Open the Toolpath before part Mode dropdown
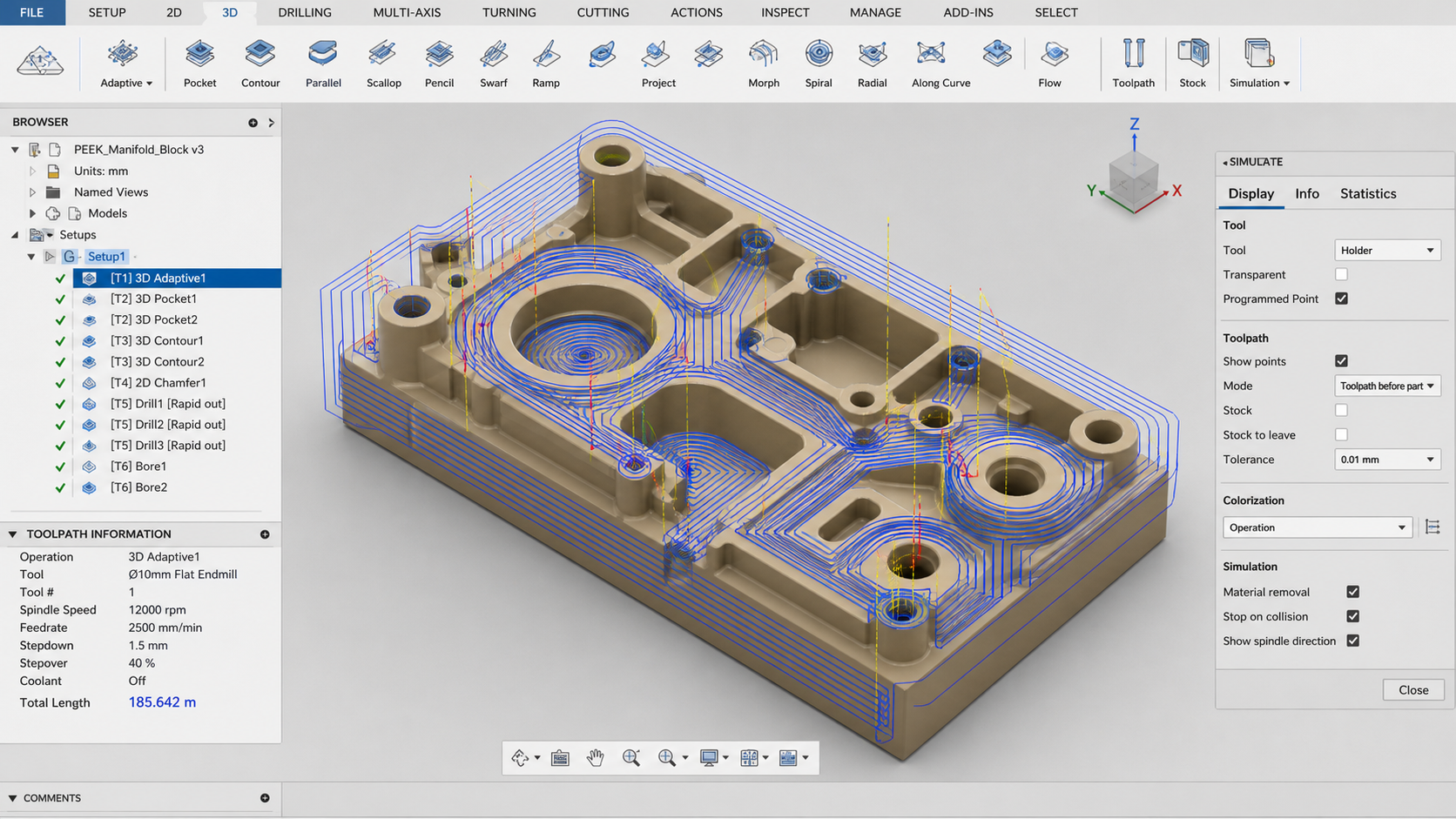The image size is (1456, 819). (1387, 386)
